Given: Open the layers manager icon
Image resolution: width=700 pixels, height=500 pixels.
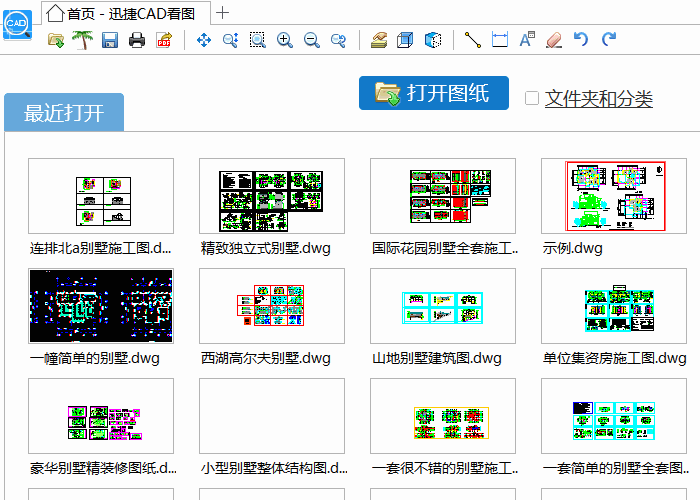Looking at the screenshot, I should pyautogui.click(x=379, y=40).
